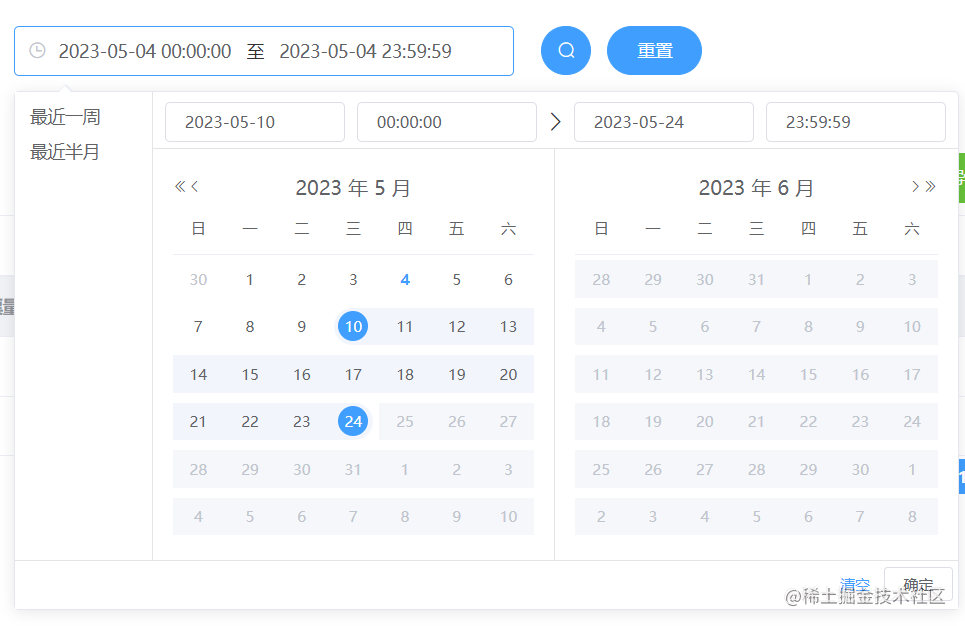Select the highlighted date 24 in May

pyautogui.click(x=352, y=421)
